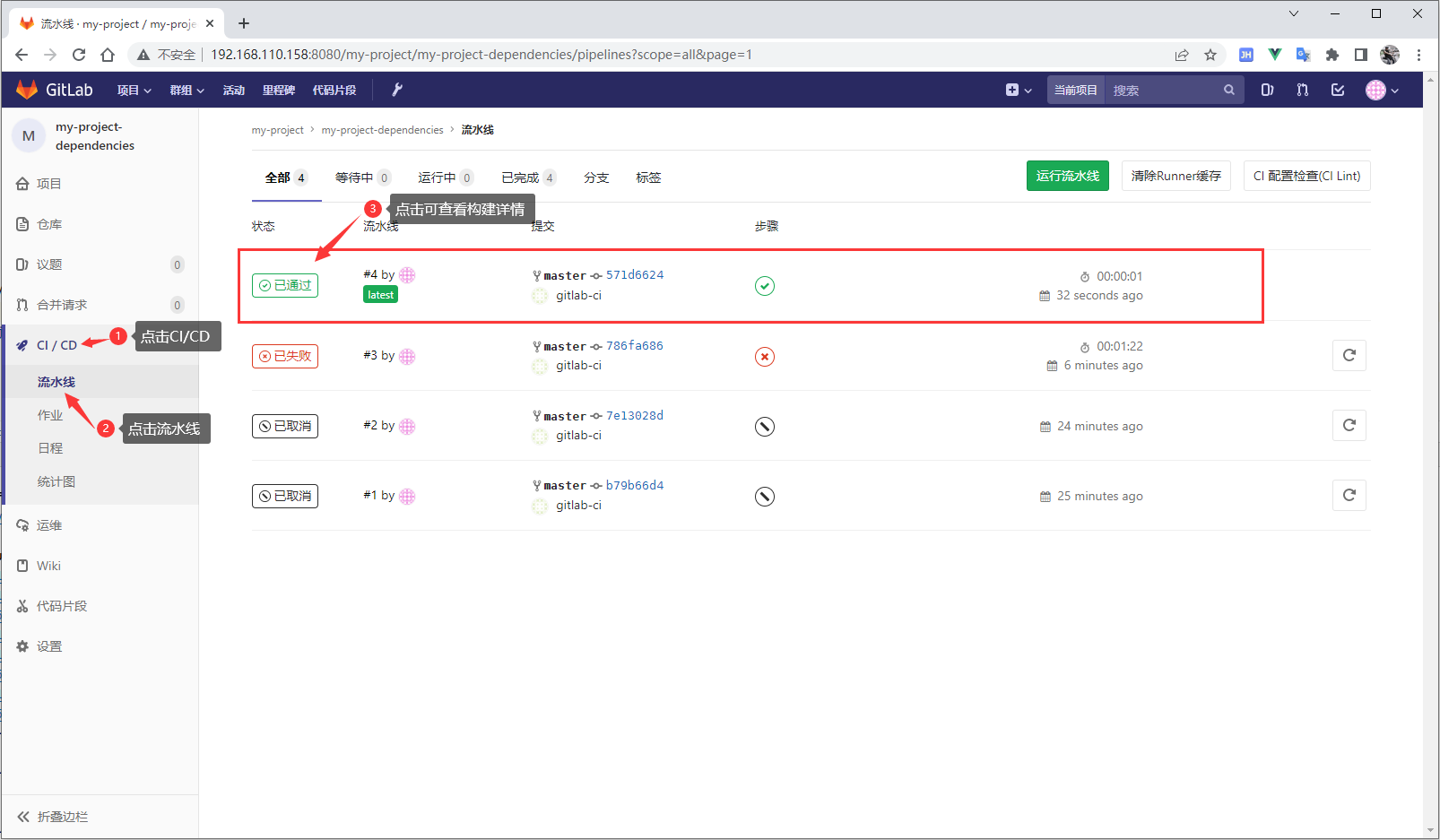Click the 已取消 status badge of pipeline #1

[285, 496]
